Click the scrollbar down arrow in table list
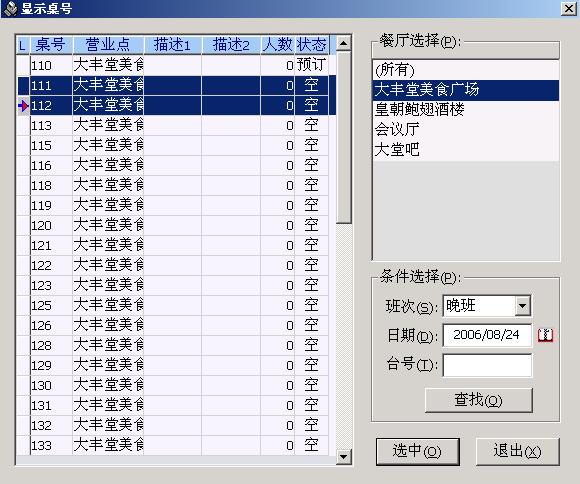Image resolution: width=580 pixels, height=484 pixels. point(344,456)
